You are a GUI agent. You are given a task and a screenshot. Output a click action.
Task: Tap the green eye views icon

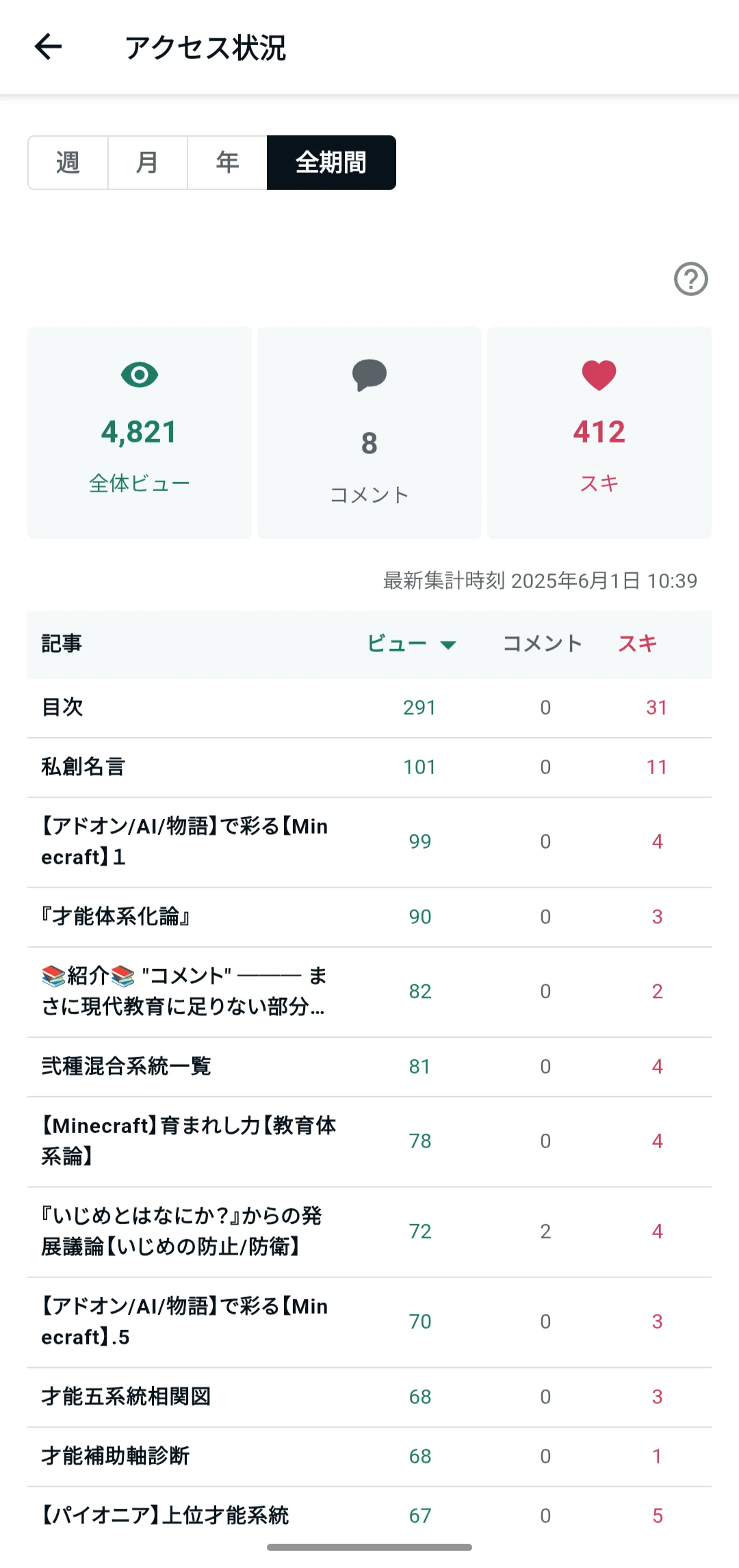[140, 375]
